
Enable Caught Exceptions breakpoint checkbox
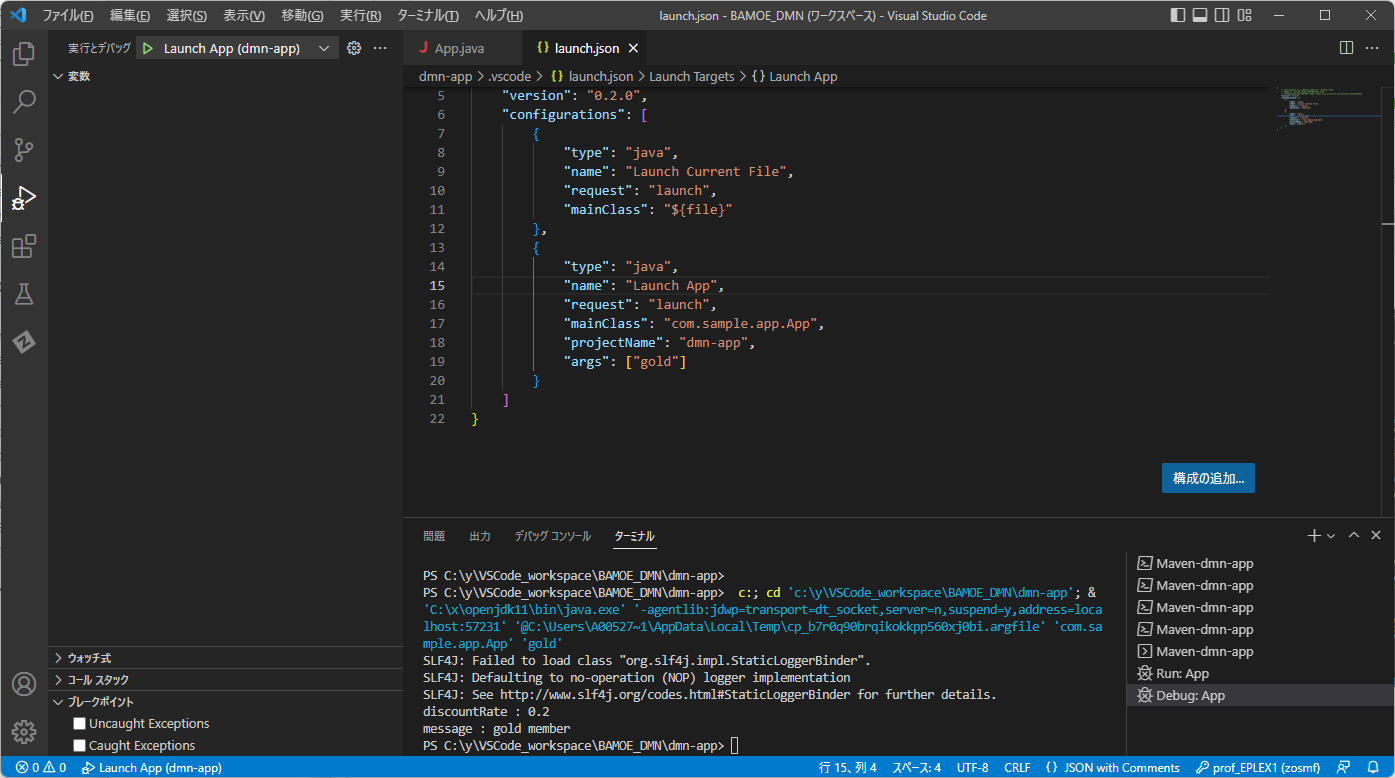80,745
